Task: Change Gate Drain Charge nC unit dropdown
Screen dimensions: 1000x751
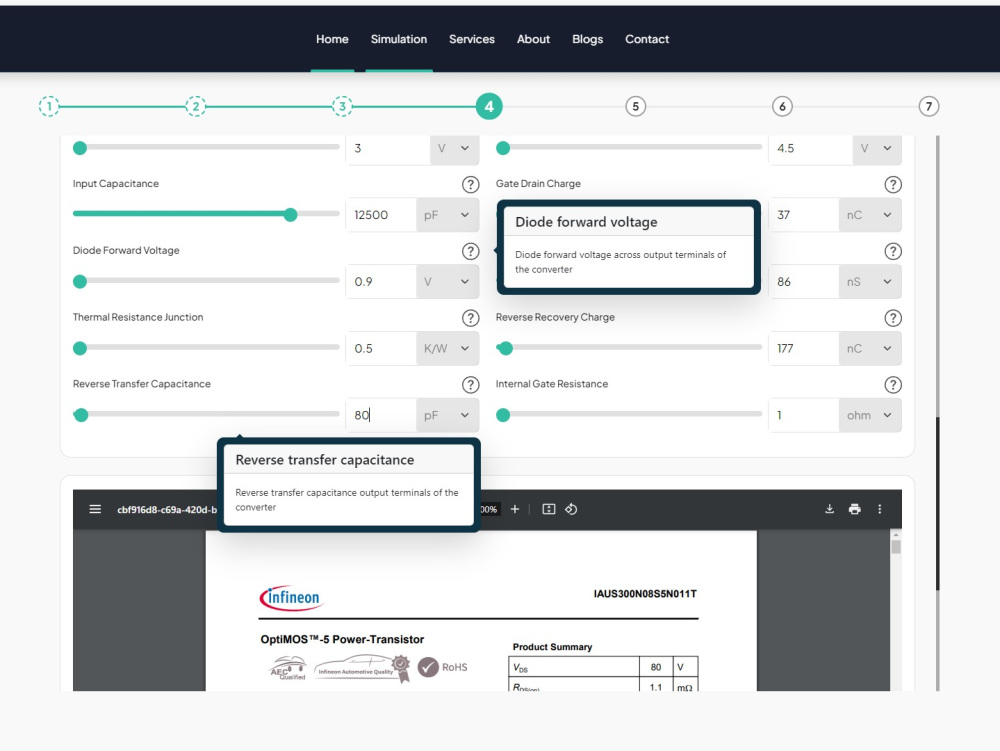Action: tap(870, 215)
